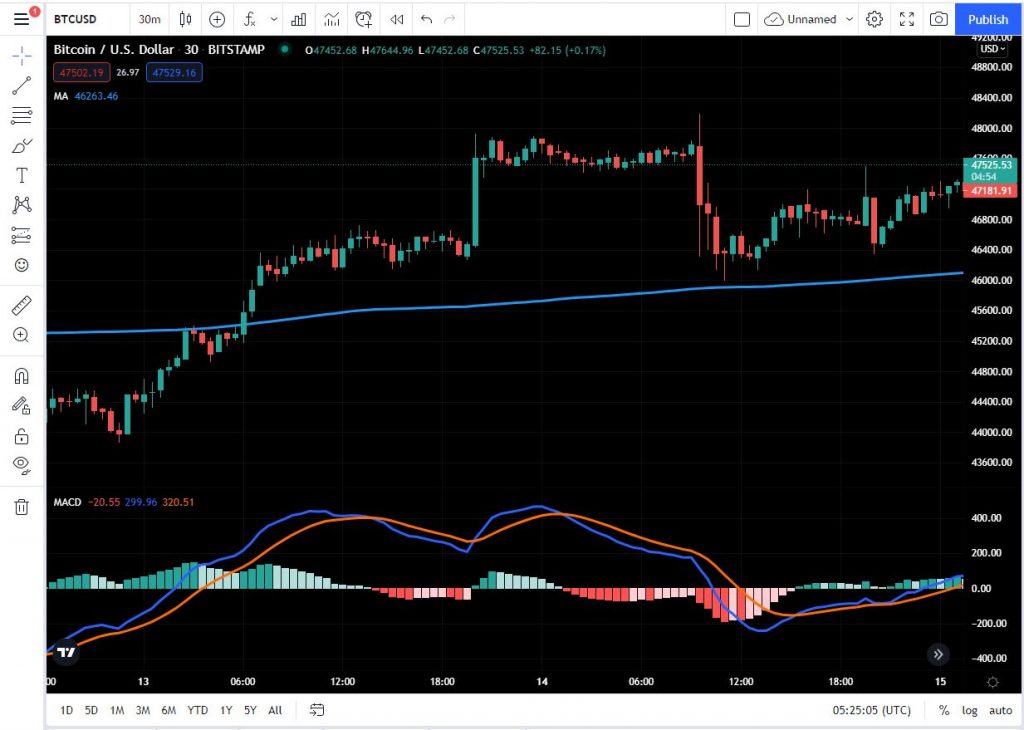The image size is (1024, 730).
Task: Open the BTCUSD symbol search
Action: tap(75, 20)
